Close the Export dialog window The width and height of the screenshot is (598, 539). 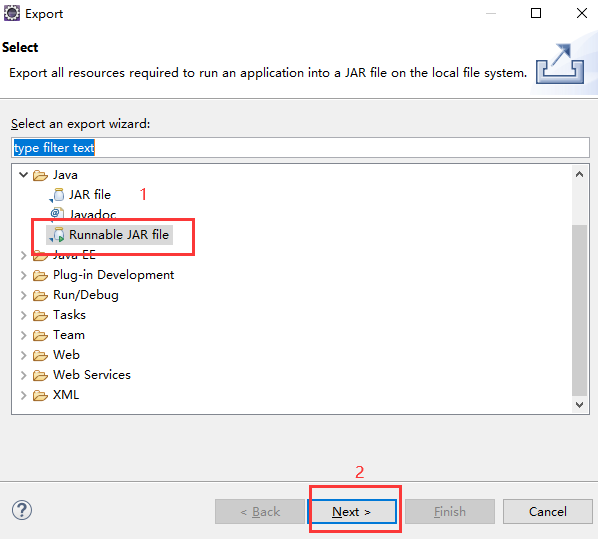coord(582,13)
